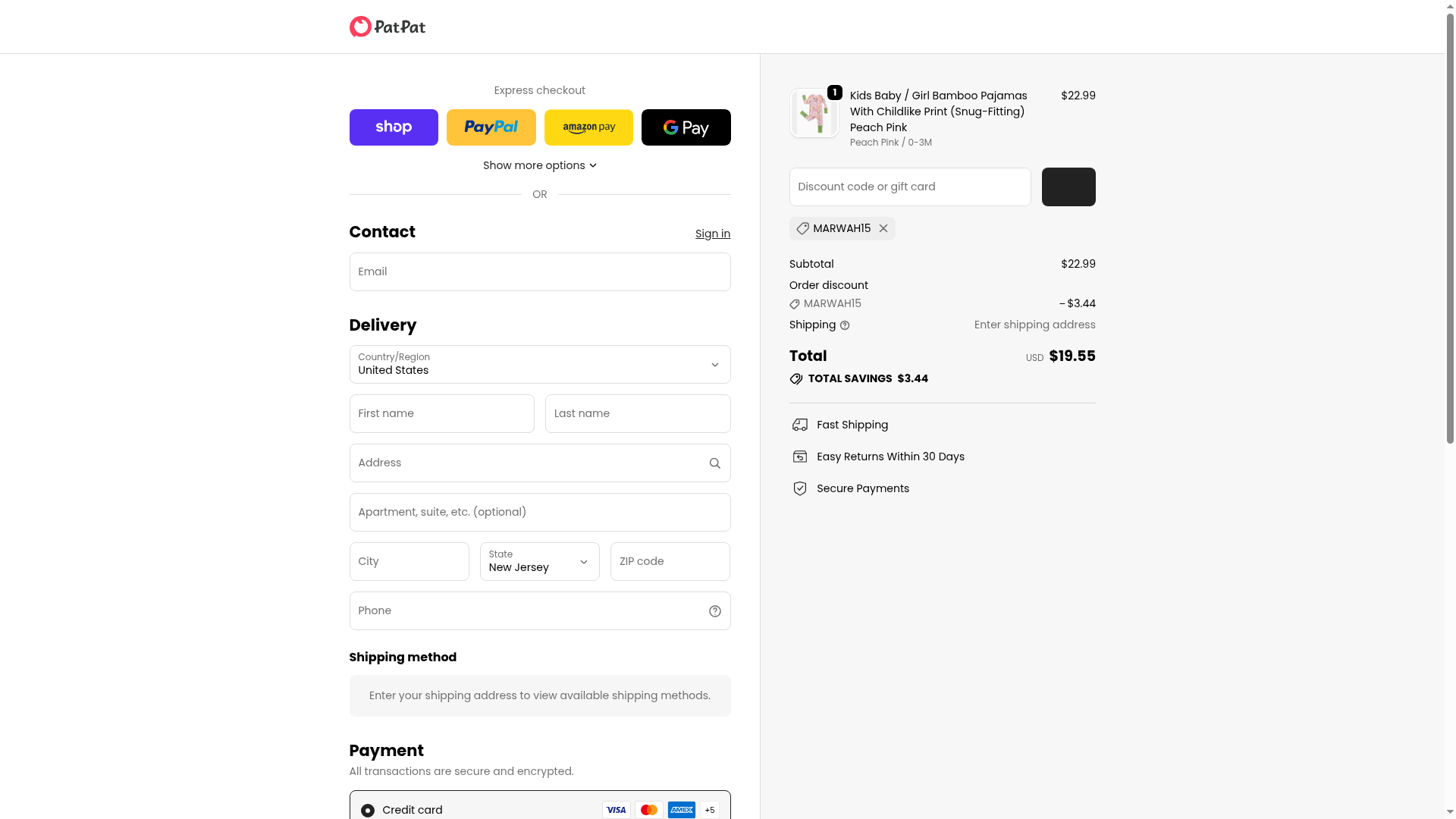Expand Show more options

point(539,165)
